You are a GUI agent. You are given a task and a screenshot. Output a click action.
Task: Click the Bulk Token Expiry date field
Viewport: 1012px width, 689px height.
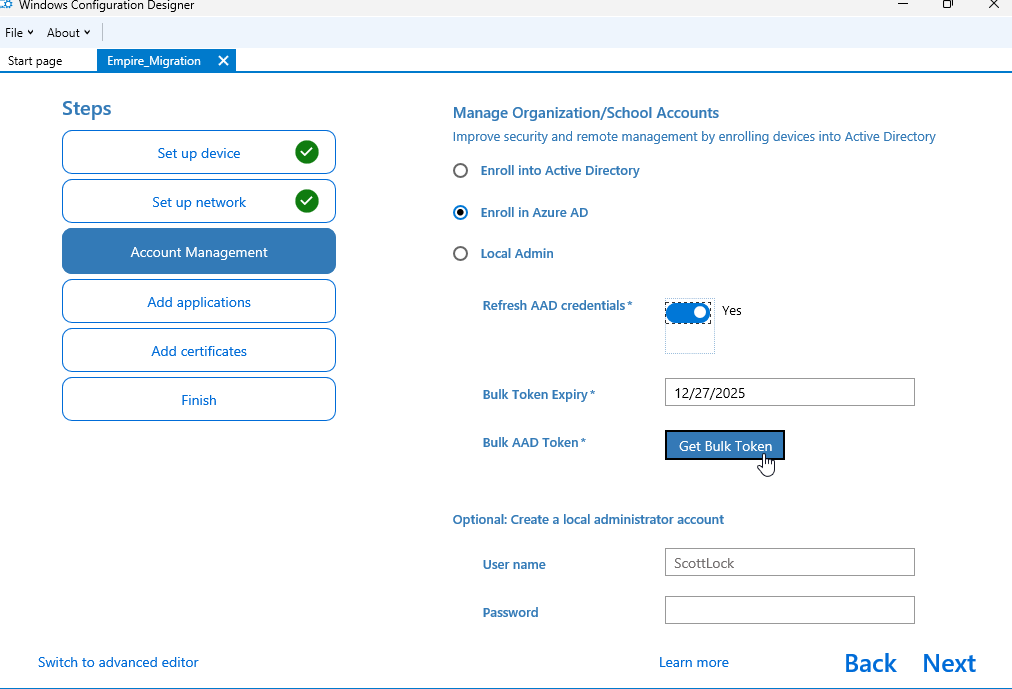point(789,391)
